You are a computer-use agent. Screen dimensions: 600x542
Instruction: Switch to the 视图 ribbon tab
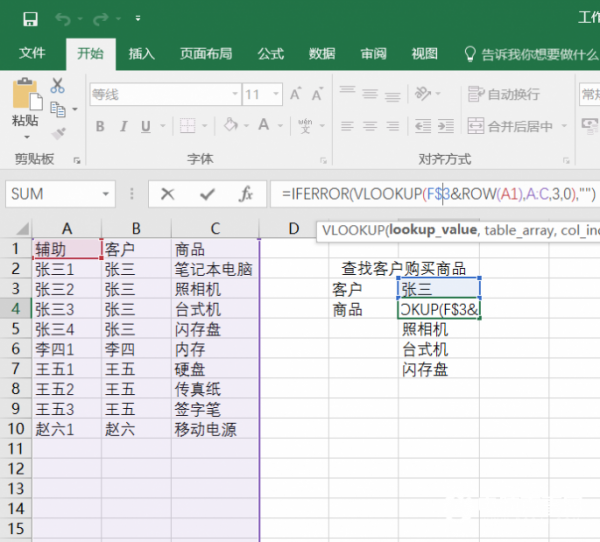(x=424, y=54)
